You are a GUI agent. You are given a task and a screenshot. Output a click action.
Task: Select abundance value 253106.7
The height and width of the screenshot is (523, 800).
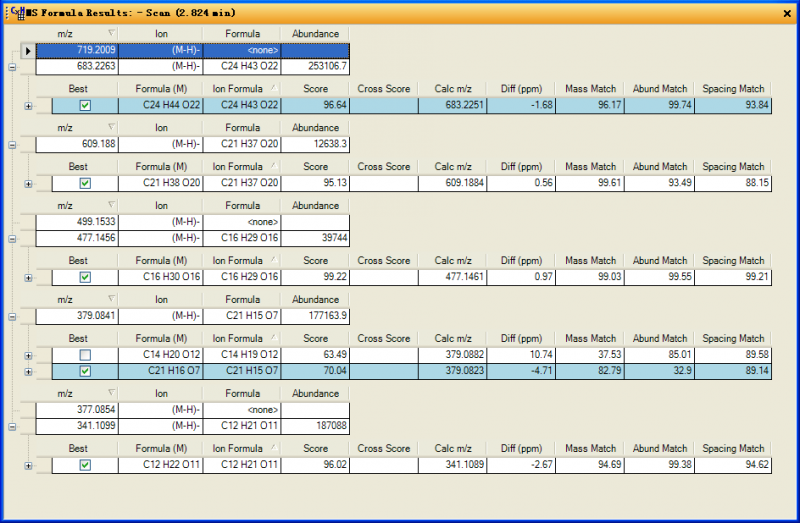(315, 66)
